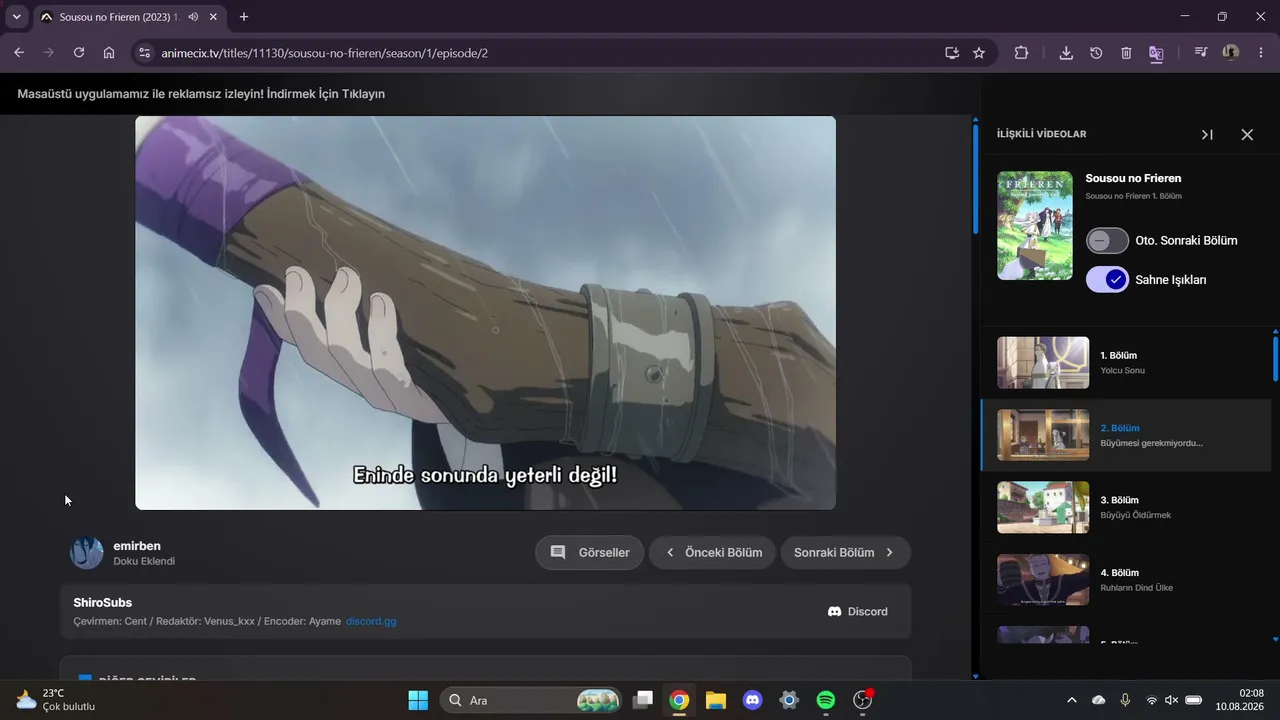
Task: Open a new browser tab
Action: pyautogui.click(x=244, y=17)
